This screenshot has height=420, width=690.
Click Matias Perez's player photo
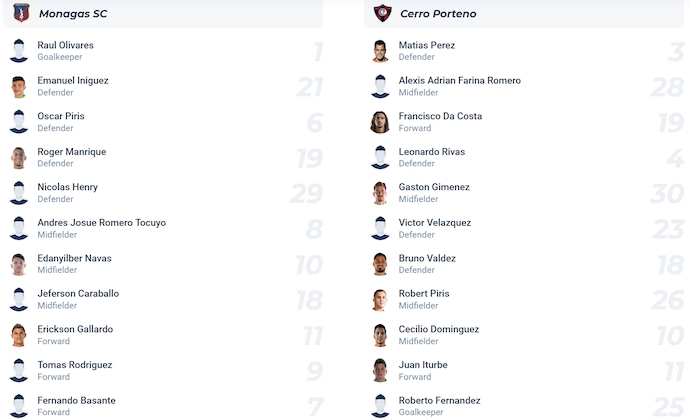click(x=380, y=51)
